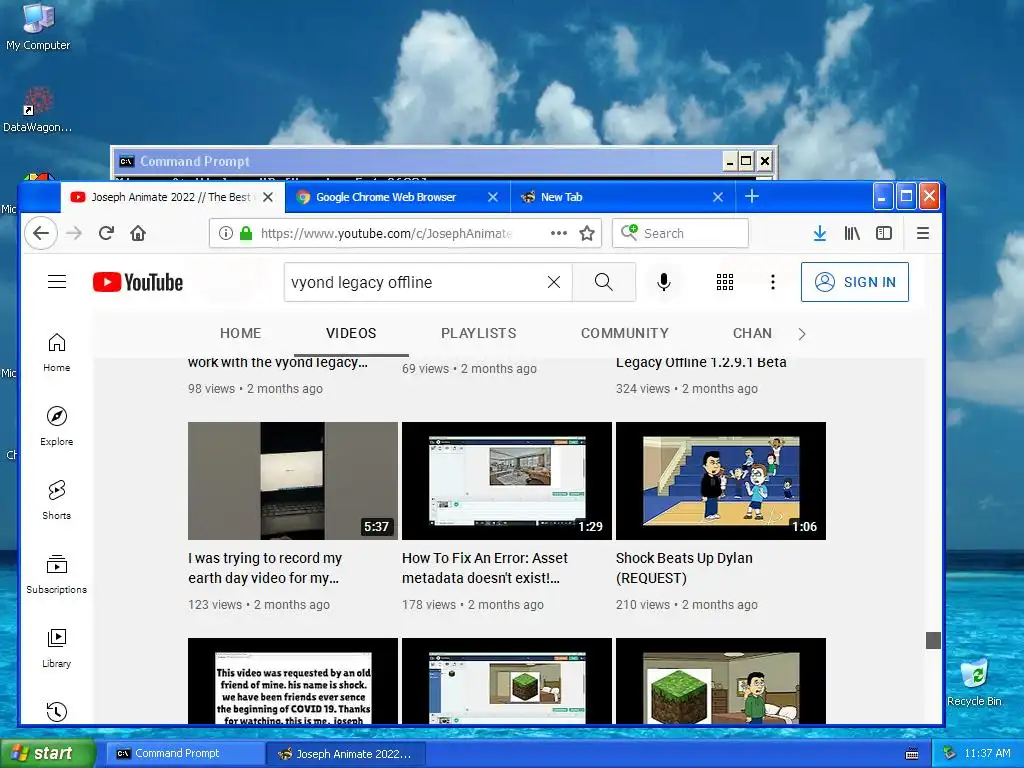Click the browser Forward arrow button
The image size is (1024, 768).
click(74, 233)
